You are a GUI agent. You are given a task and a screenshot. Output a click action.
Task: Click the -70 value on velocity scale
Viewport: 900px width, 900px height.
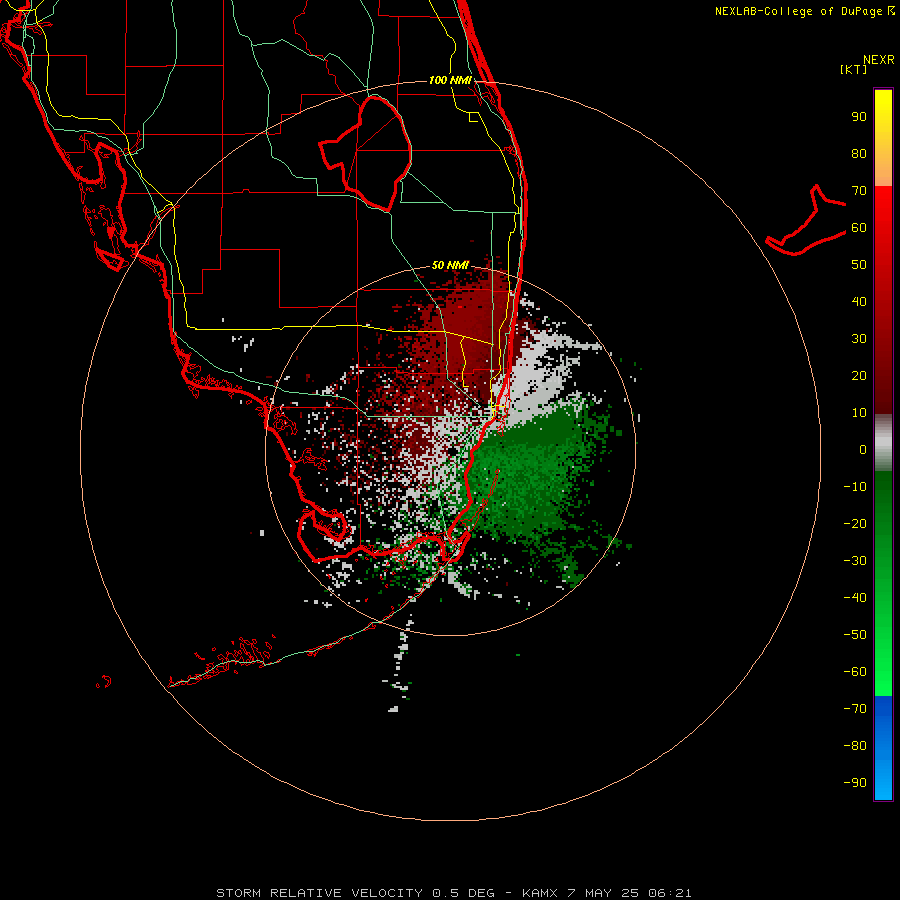tap(855, 708)
